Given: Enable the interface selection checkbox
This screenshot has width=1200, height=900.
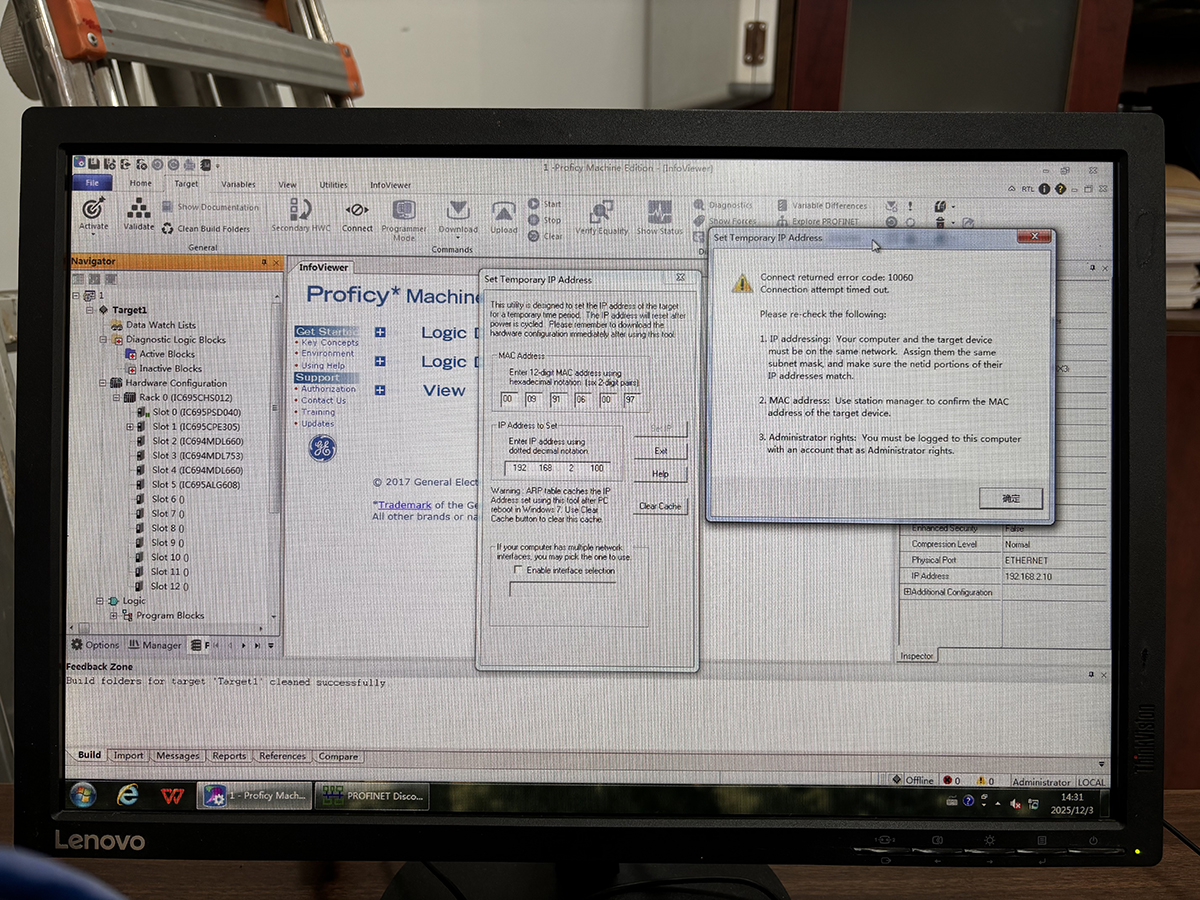Looking at the screenshot, I should (517, 570).
